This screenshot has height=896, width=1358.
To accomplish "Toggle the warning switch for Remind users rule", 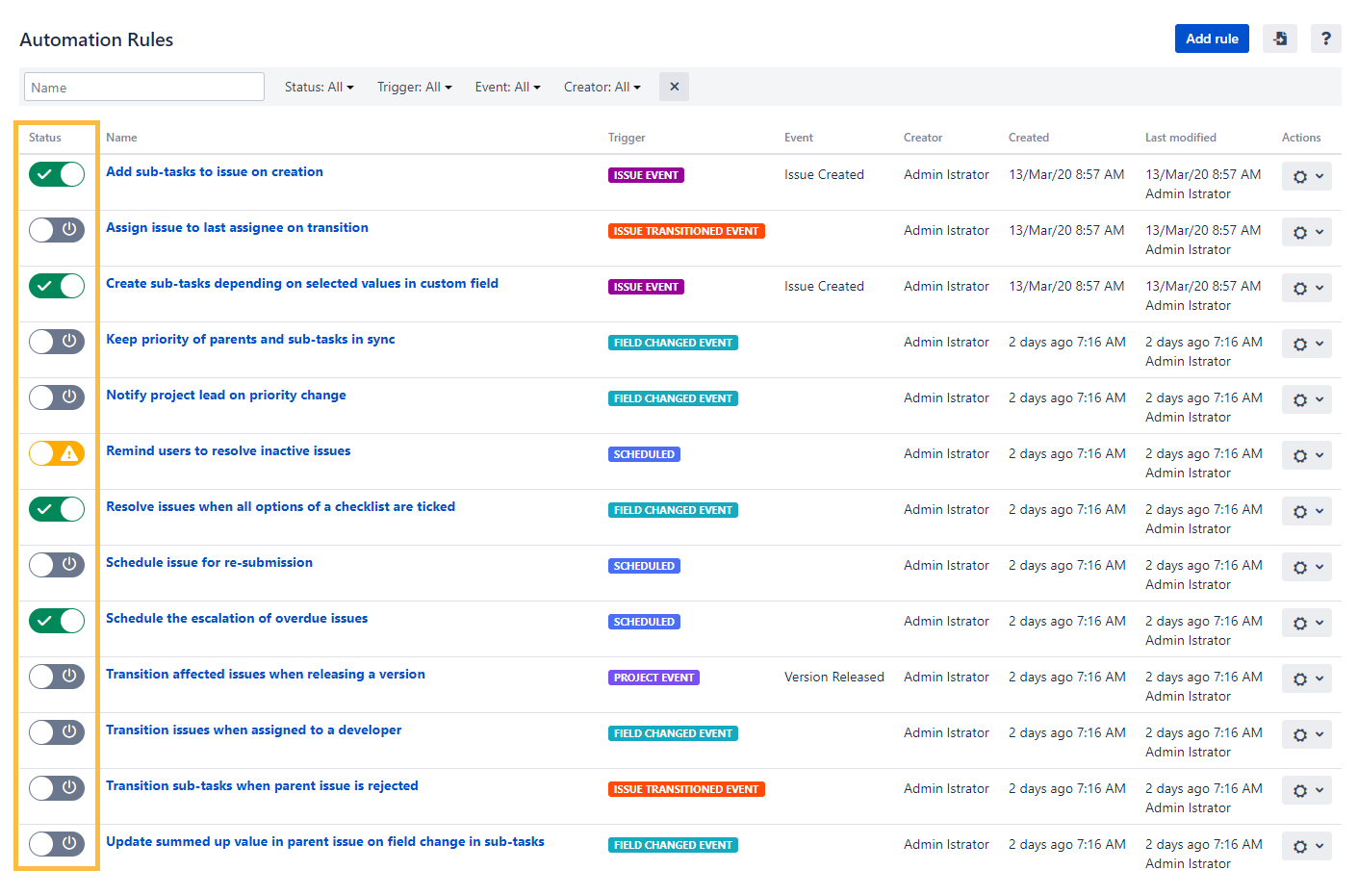I will pyautogui.click(x=57, y=453).
